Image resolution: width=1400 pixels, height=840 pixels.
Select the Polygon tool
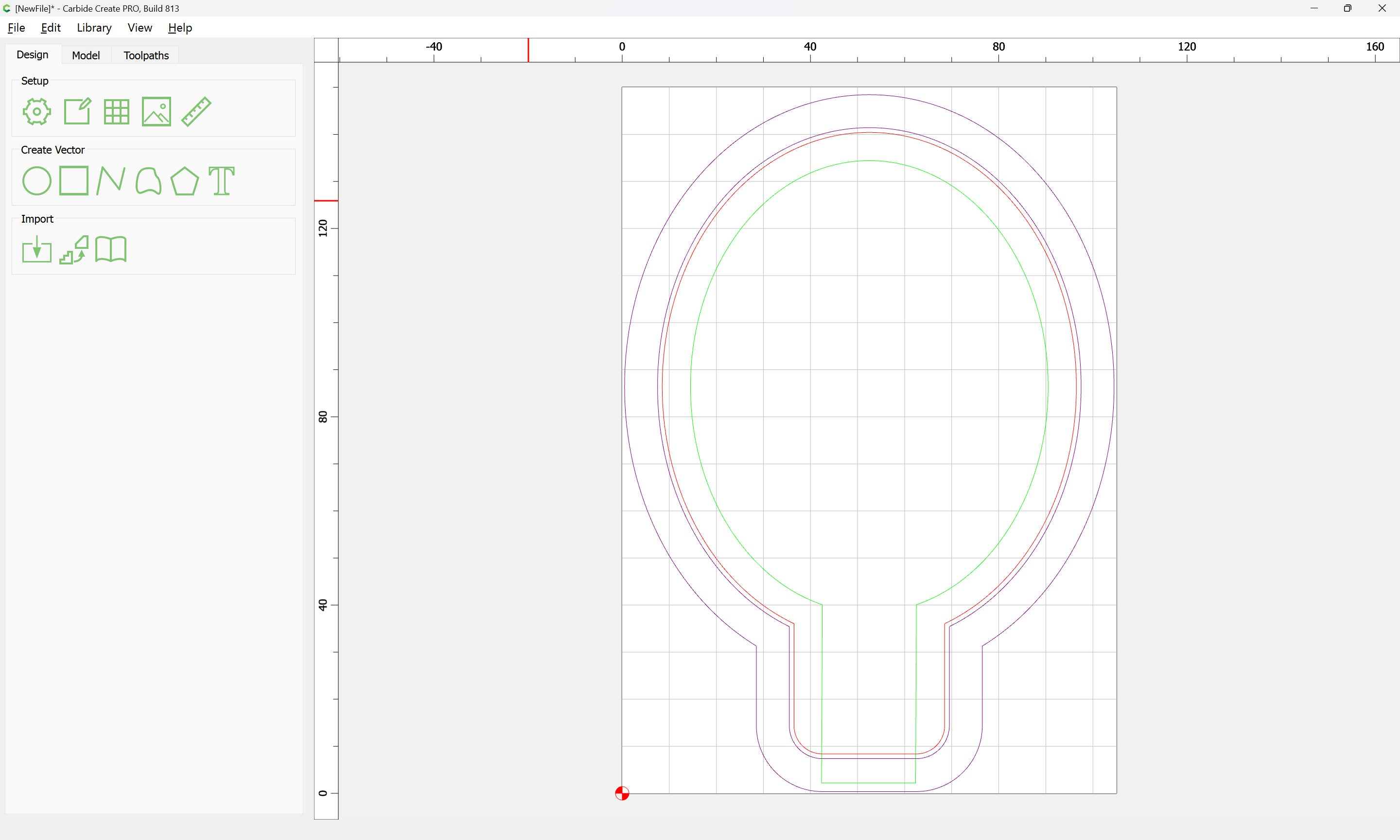(x=184, y=181)
